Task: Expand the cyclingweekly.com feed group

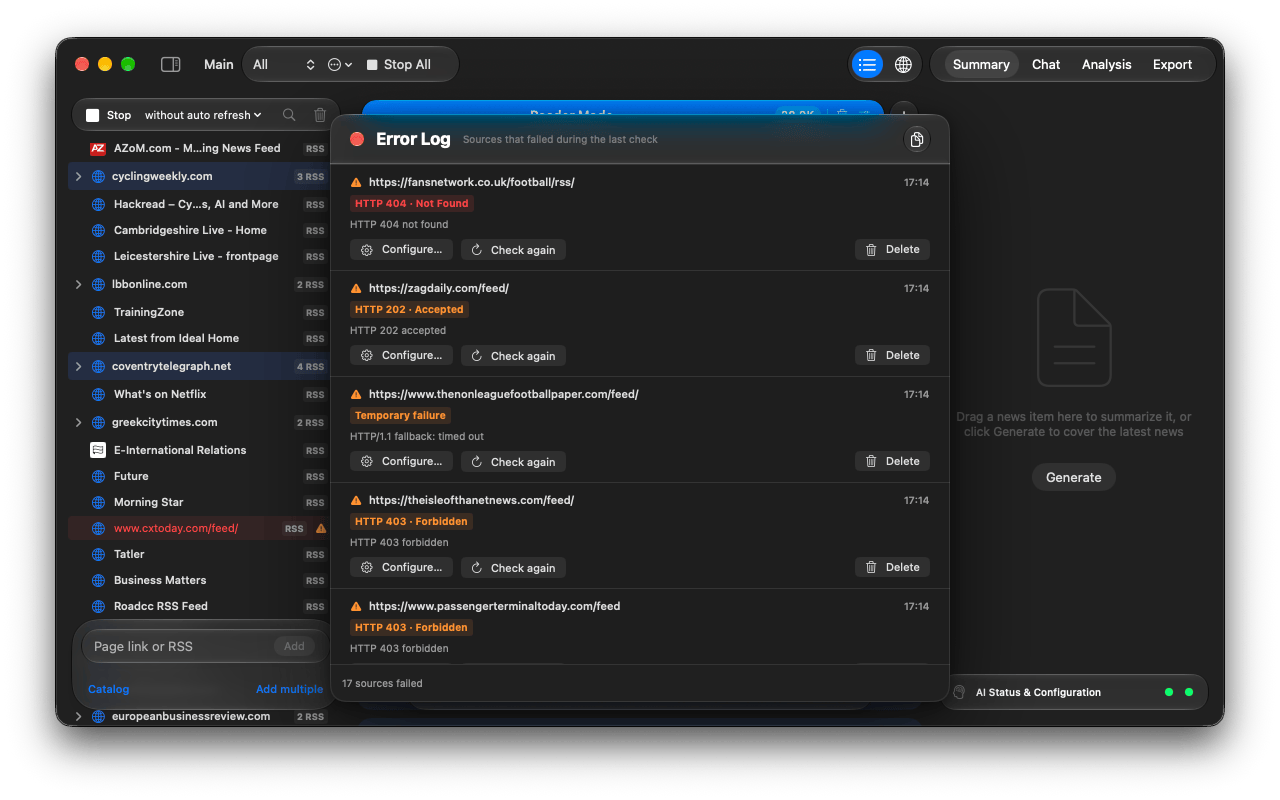Action: 79,176
